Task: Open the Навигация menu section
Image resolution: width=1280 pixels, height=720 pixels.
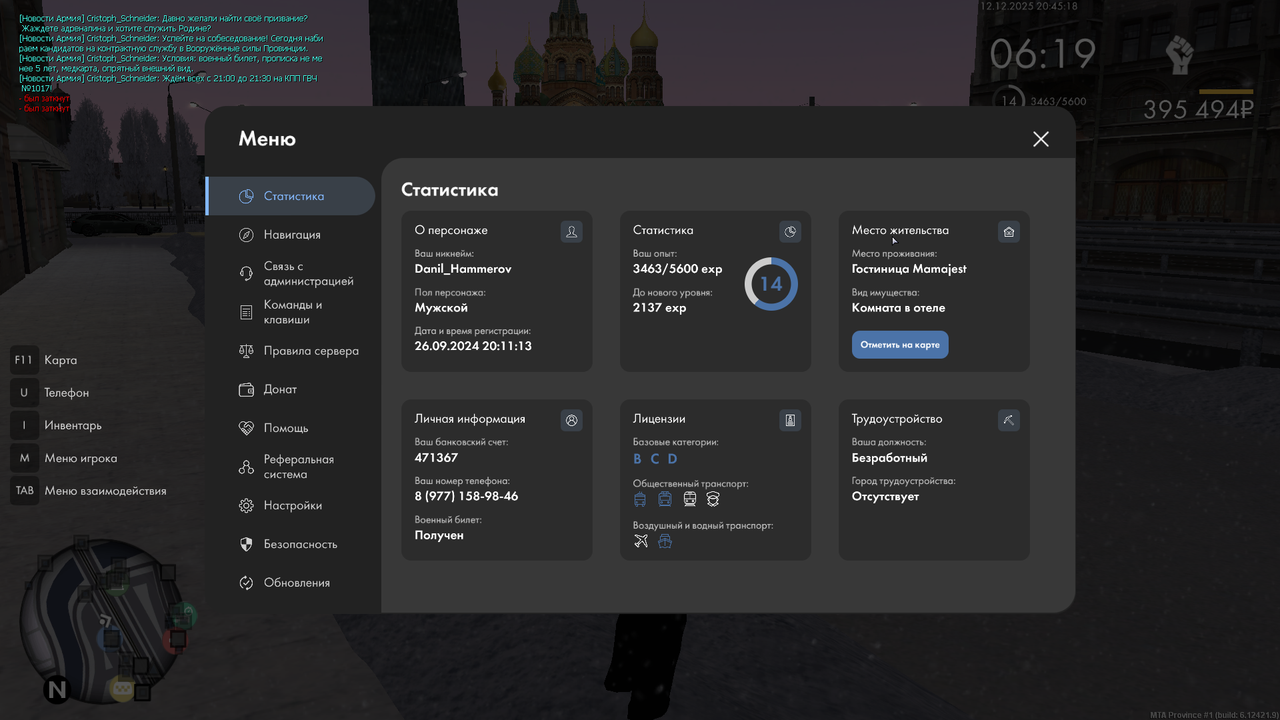Action: [290, 234]
